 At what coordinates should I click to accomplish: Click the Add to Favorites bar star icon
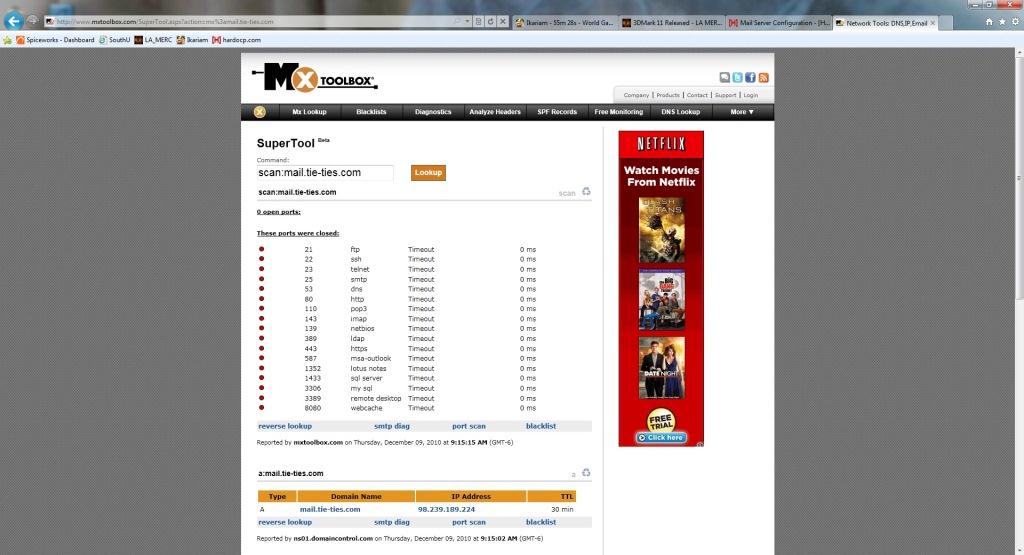point(7,40)
